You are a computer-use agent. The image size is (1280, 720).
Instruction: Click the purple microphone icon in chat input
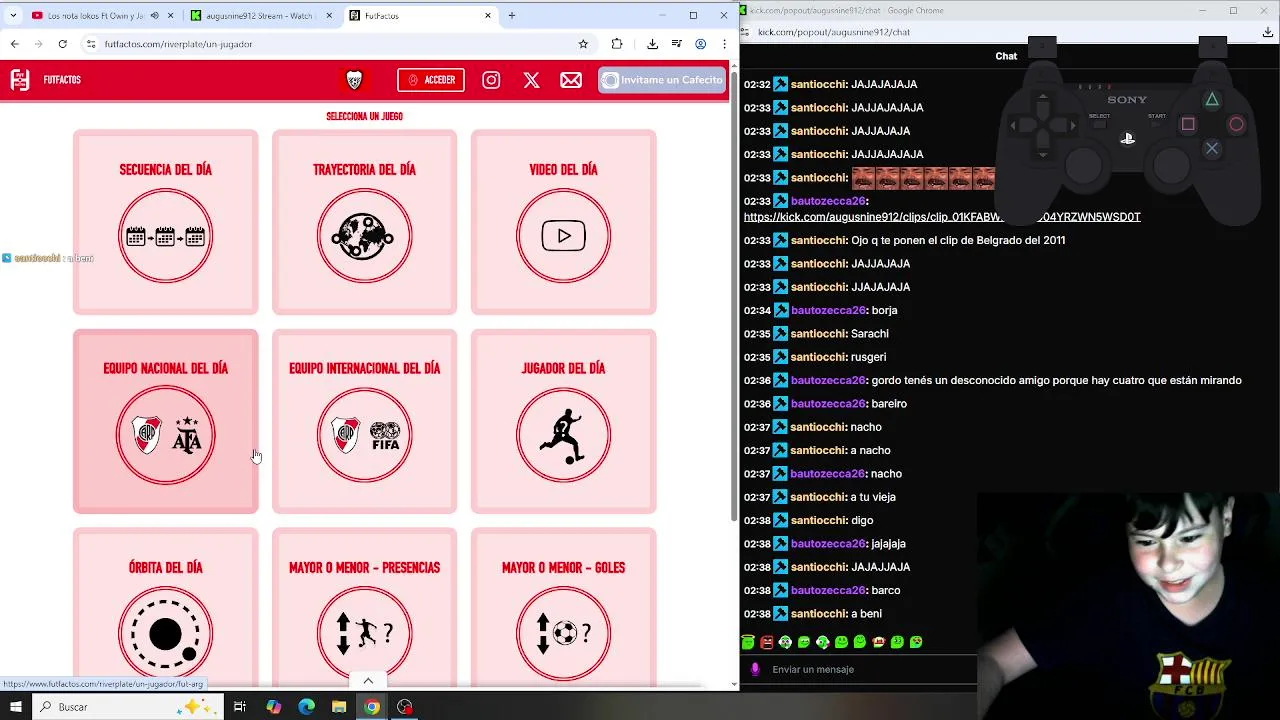point(755,669)
